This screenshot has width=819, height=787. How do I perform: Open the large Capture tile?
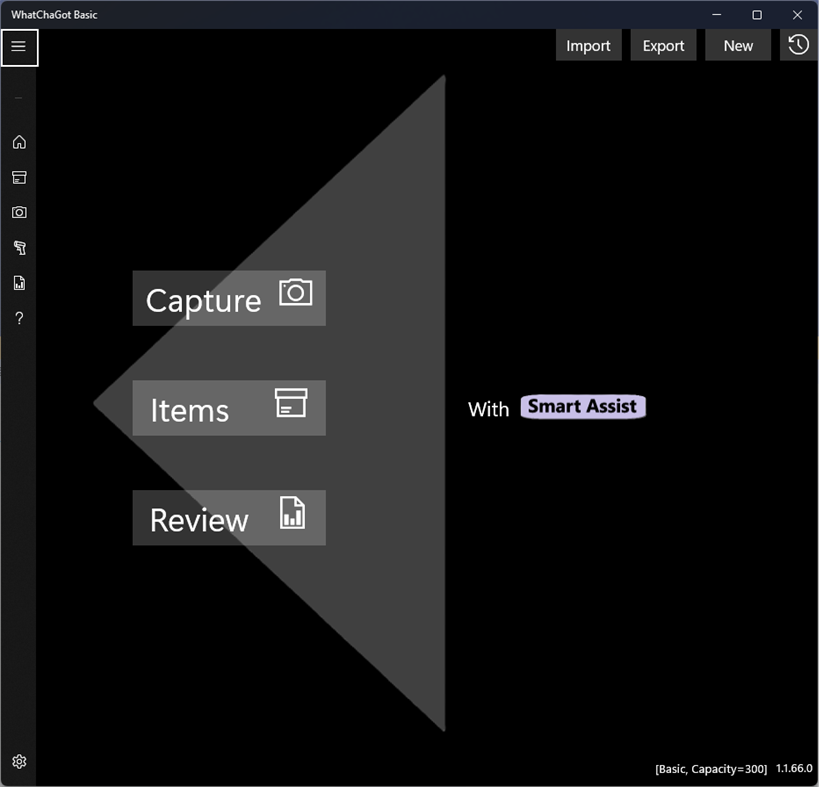point(229,298)
